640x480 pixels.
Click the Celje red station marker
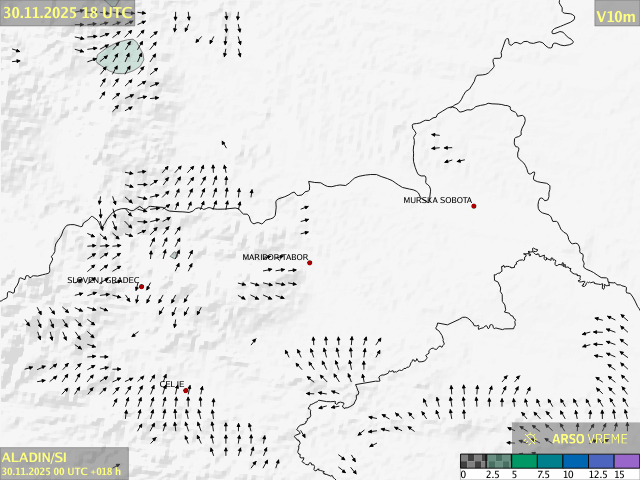tap(186, 391)
